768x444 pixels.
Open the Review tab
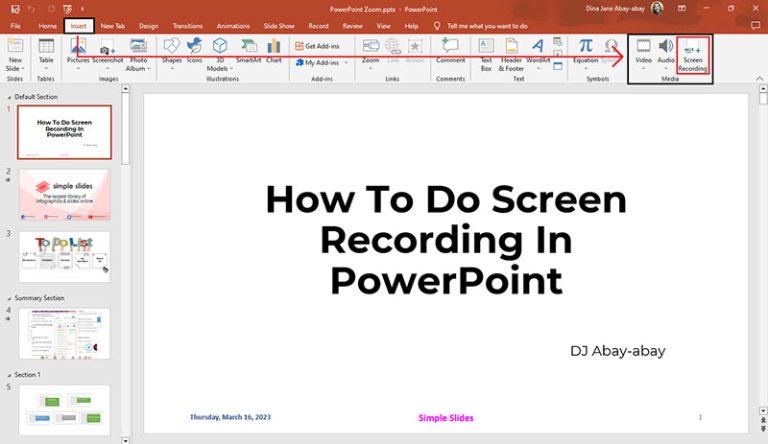pos(353,26)
